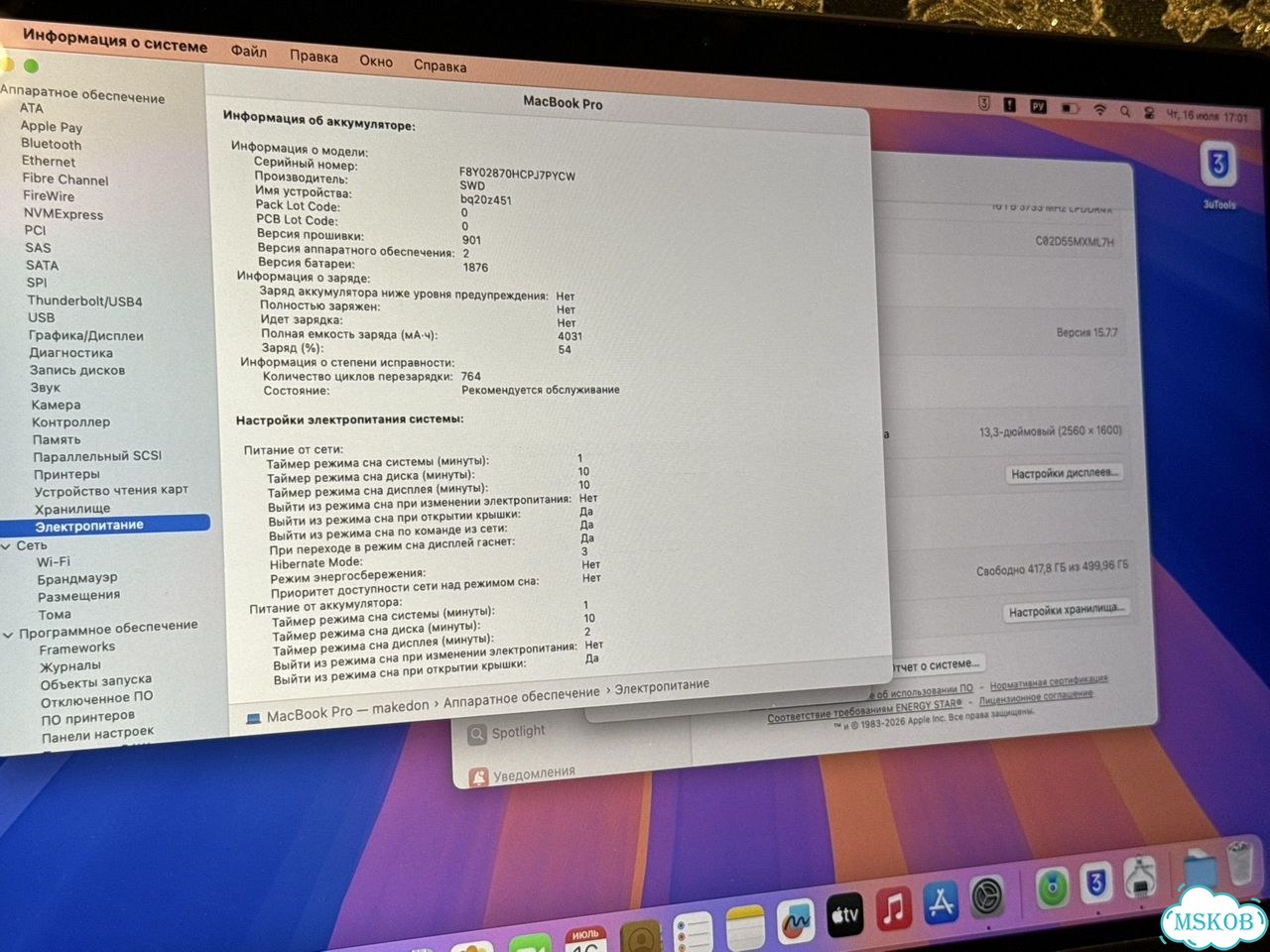Viewport: 1270px width, 952px height.
Task: Open the exclamation mark menu bar icon
Action: (1010, 104)
